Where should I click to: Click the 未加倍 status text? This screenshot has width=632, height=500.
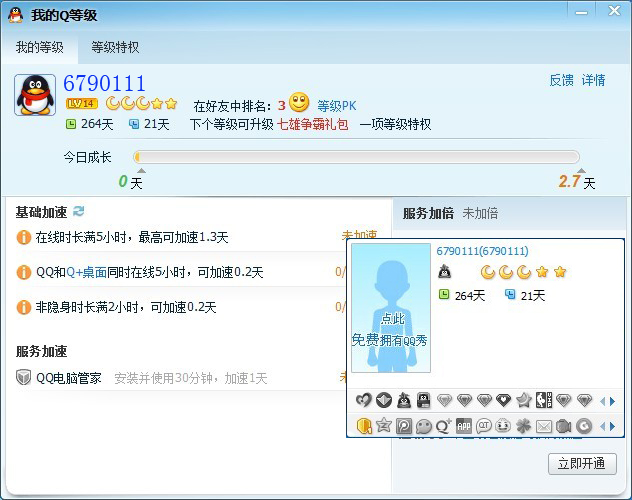click(x=480, y=213)
